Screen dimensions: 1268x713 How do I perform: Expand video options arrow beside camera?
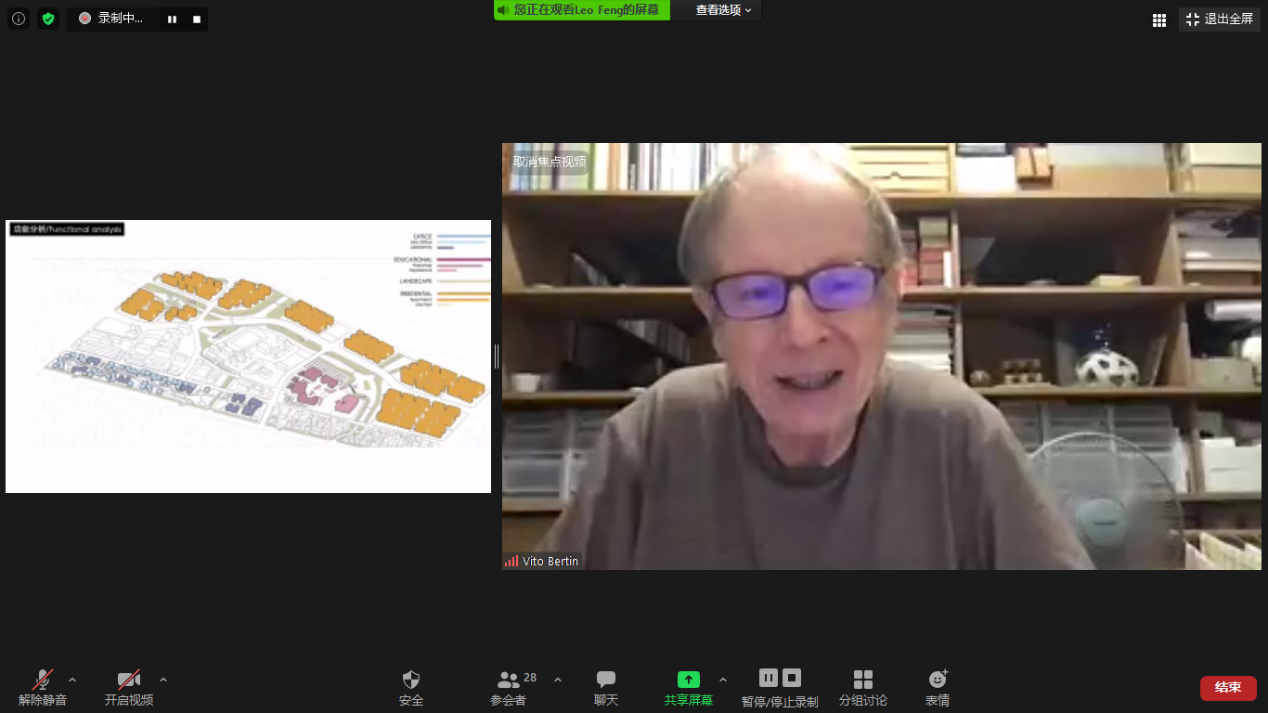tap(163, 680)
